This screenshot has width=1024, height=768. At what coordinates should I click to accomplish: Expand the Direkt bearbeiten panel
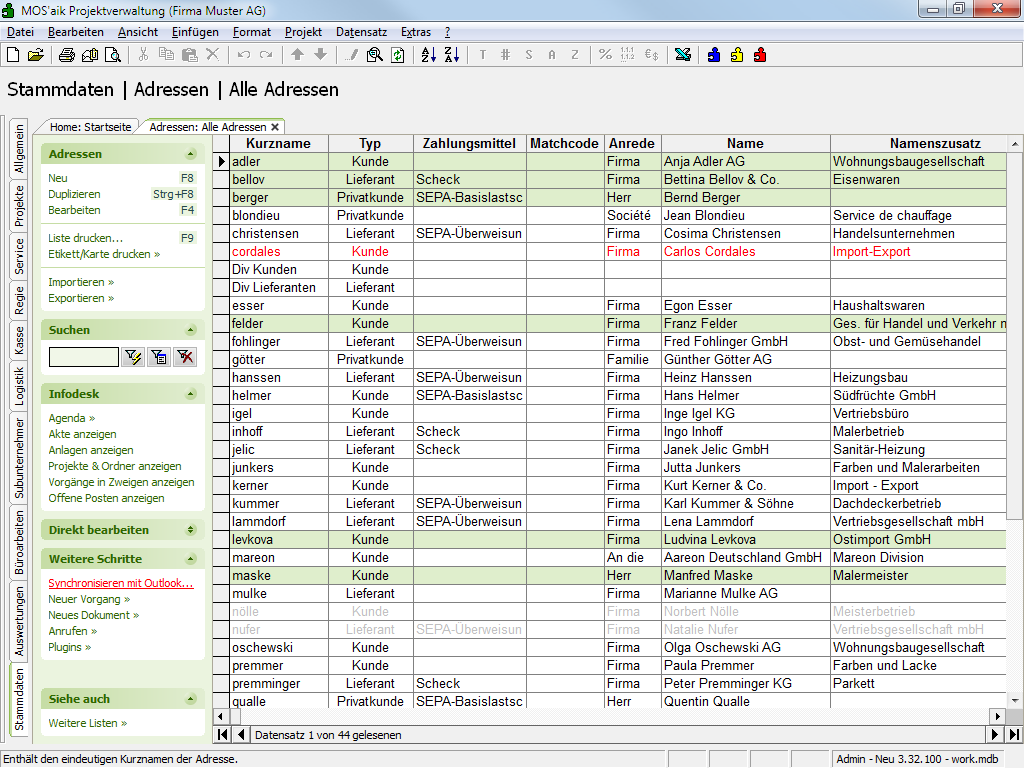[191, 530]
